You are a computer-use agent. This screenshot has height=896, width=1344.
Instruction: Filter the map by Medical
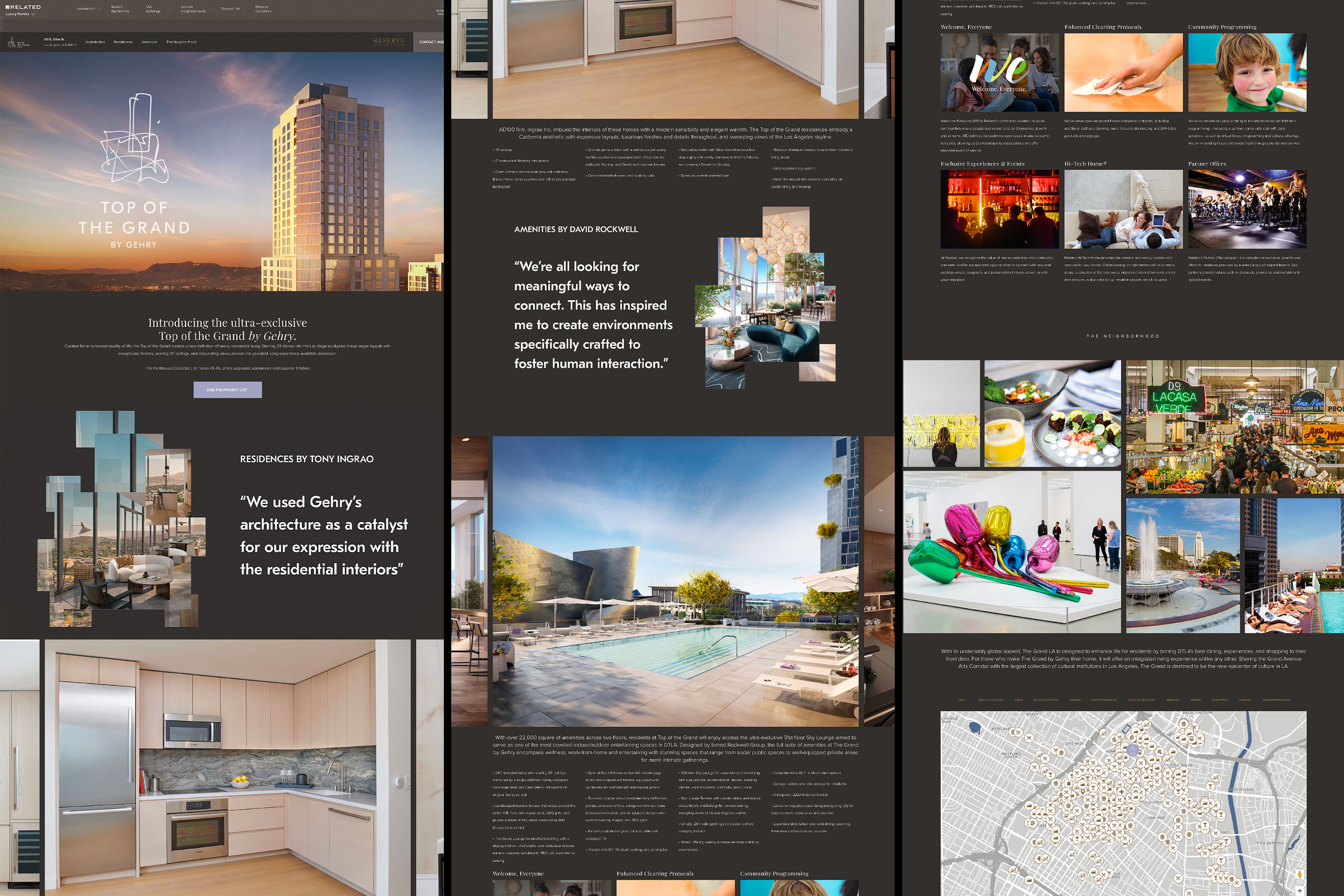click(x=1173, y=700)
